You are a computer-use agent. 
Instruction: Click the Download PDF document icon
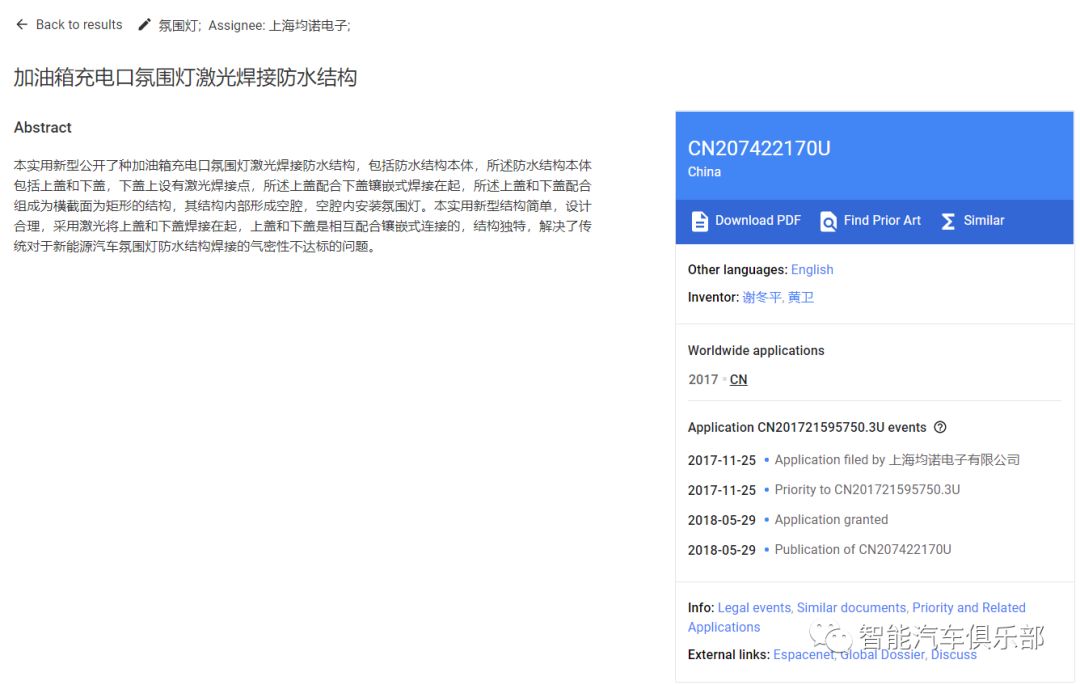click(699, 221)
